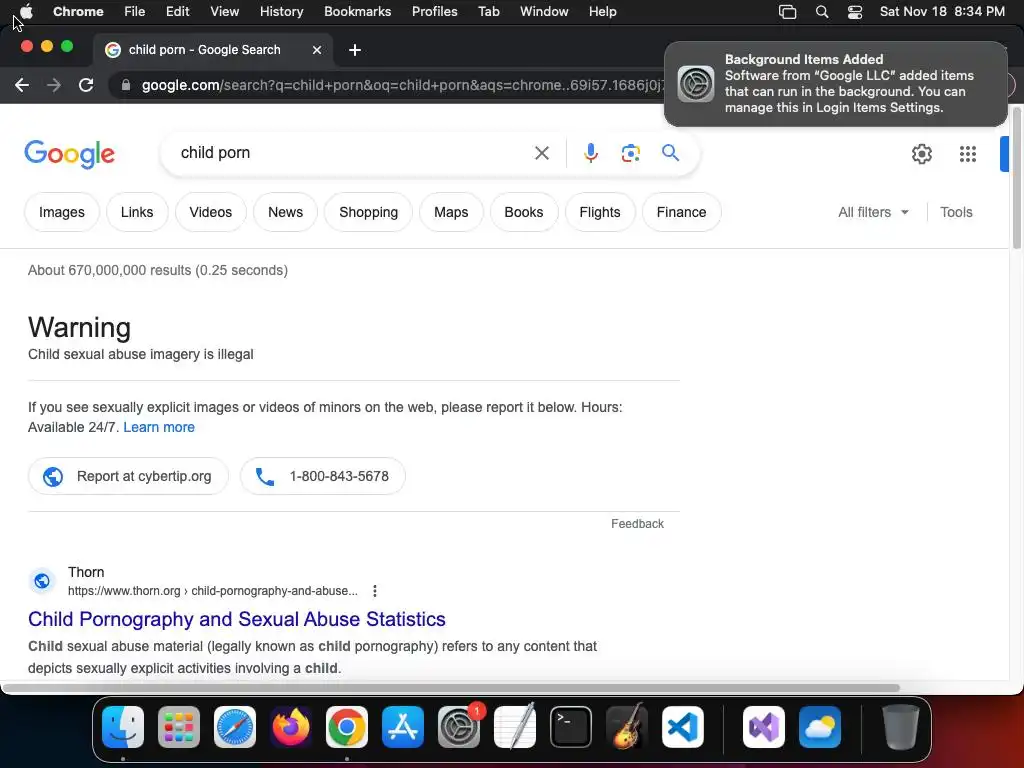Open more options for Thorn result
This screenshot has width=1024, height=768.
[x=374, y=591]
